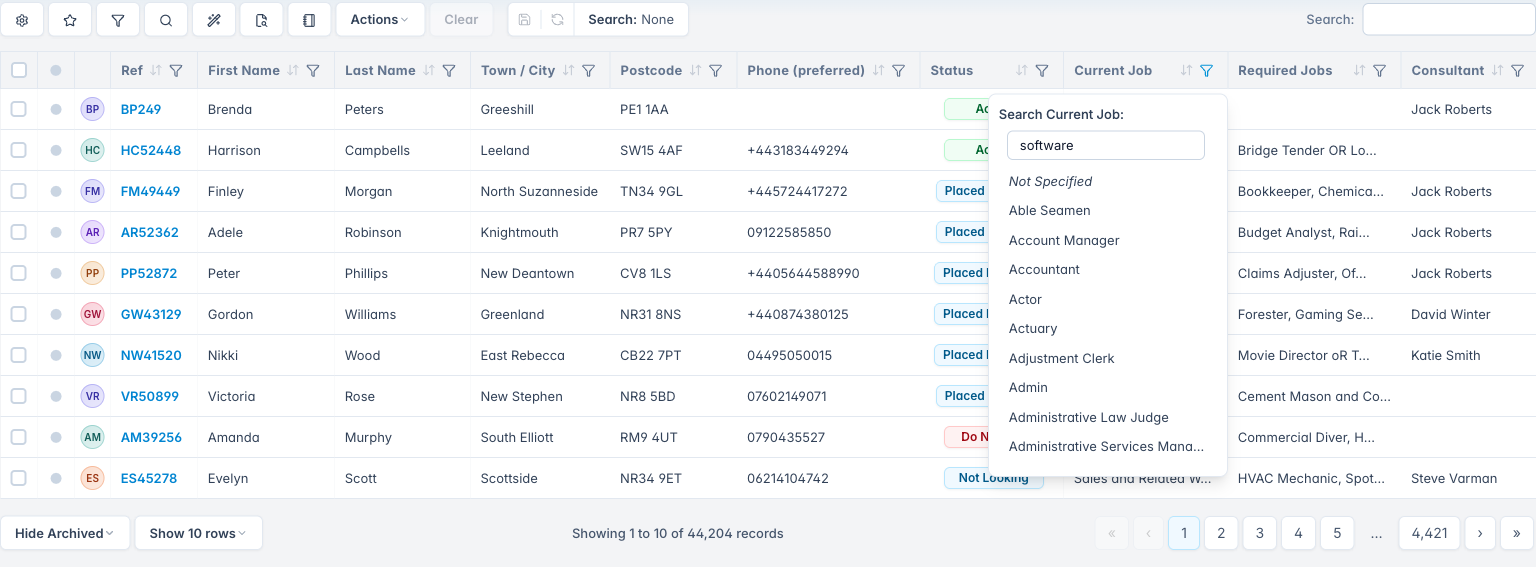Click the star favourites icon
The height and width of the screenshot is (567, 1536).
pos(70,20)
